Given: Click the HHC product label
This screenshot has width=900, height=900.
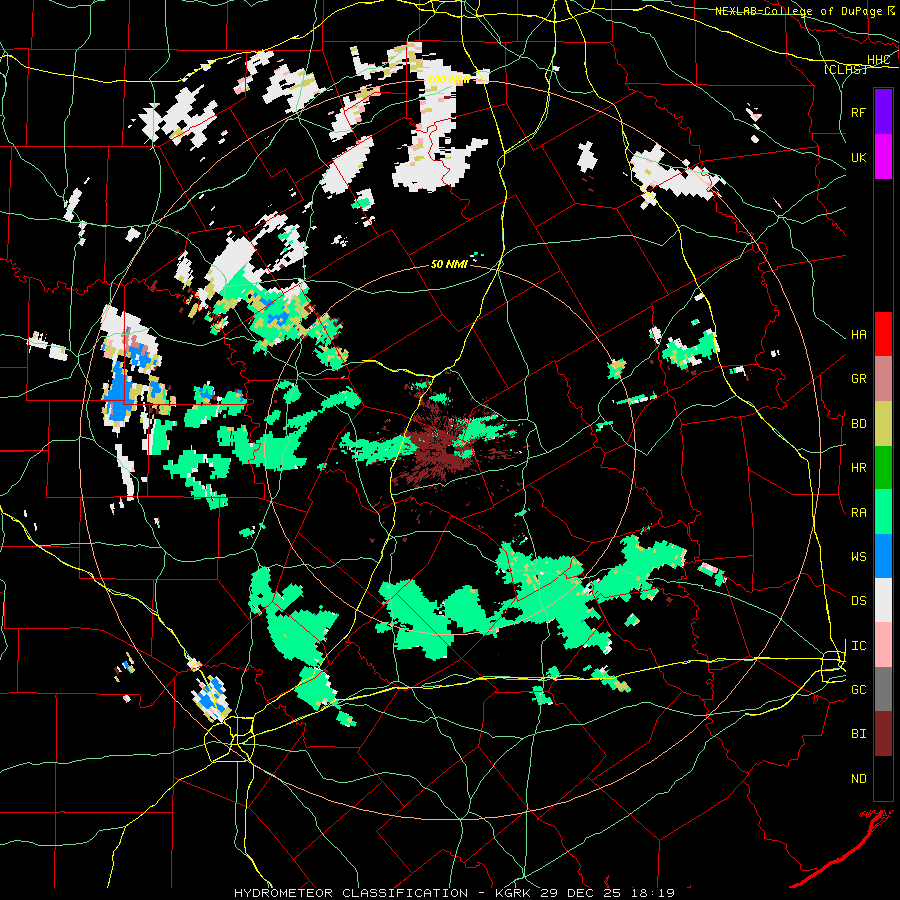Looking at the screenshot, I should pyautogui.click(x=878, y=60).
